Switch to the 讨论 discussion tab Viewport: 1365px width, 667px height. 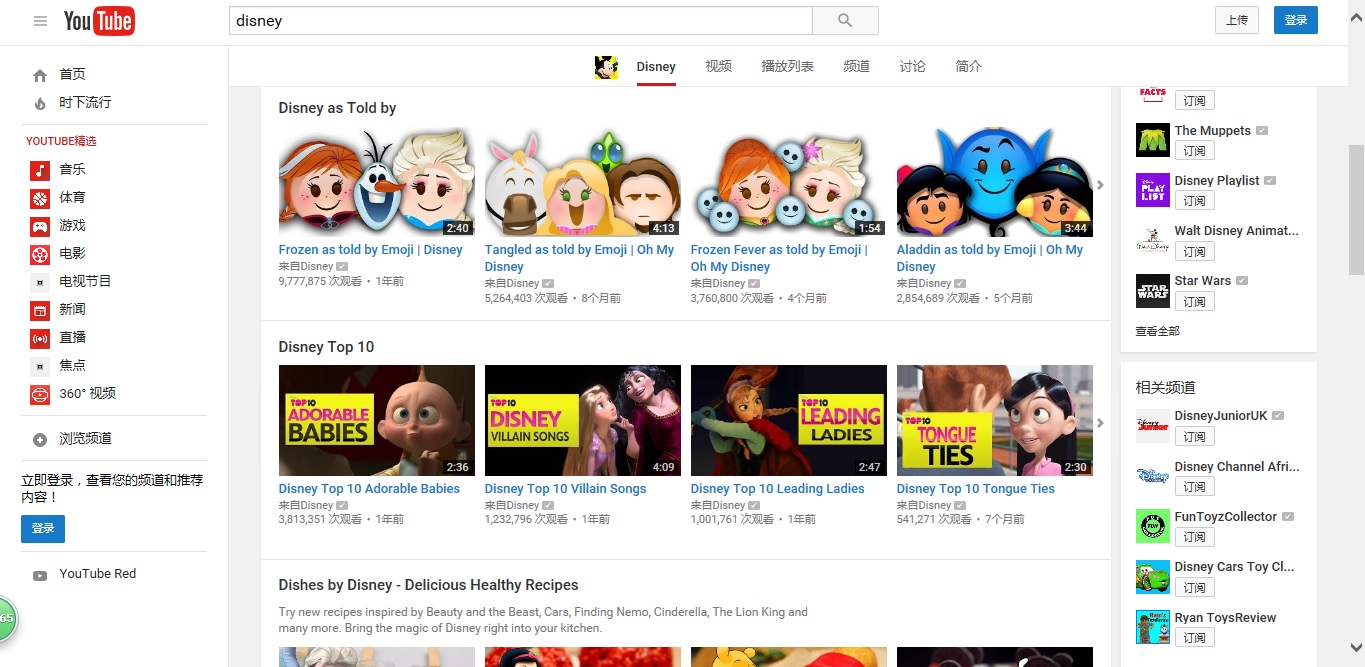click(x=912, y=67)
